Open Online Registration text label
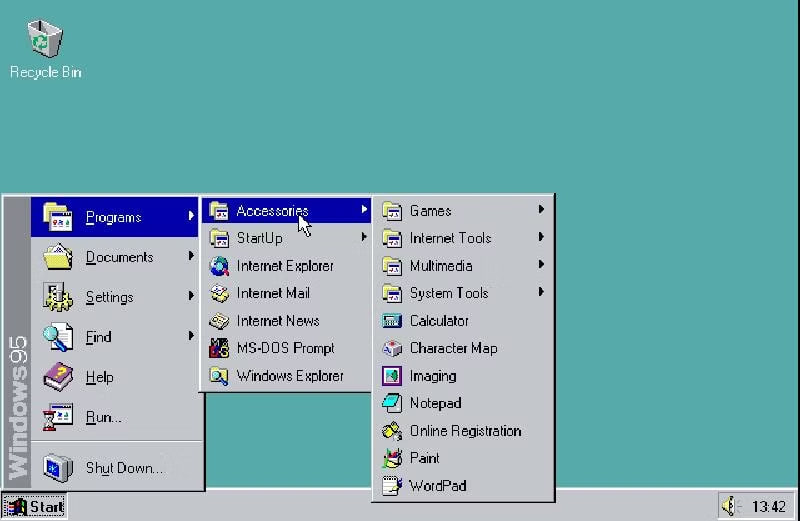The height and width of the screenshot is (521, 800). [465, 431]
